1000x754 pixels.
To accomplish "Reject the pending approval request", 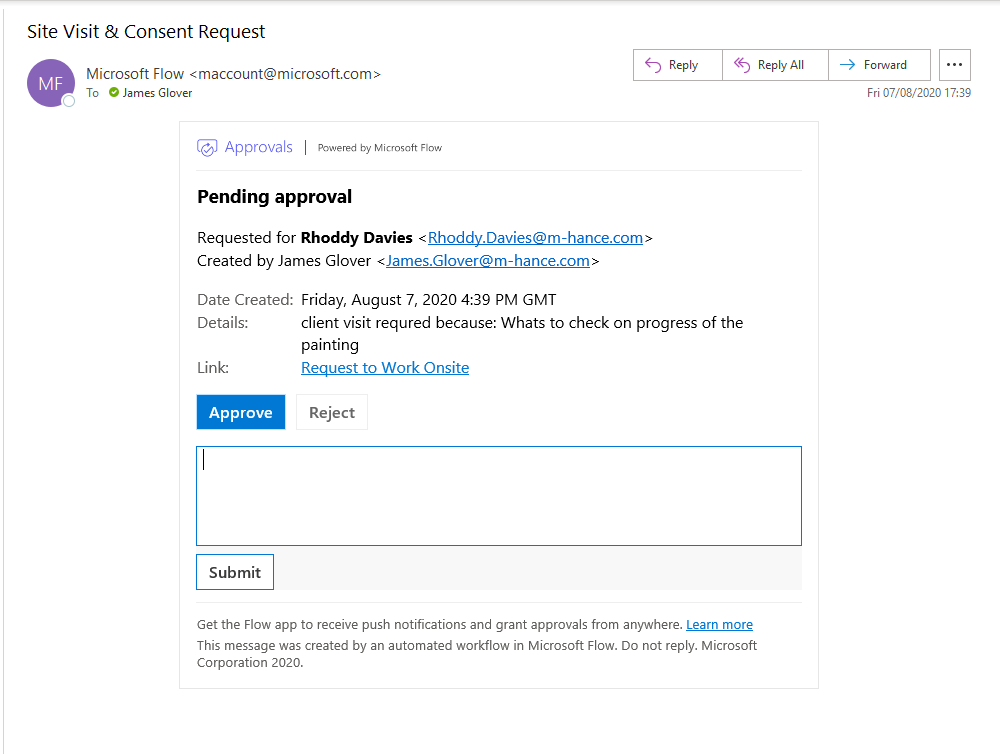I will [332, 412].
